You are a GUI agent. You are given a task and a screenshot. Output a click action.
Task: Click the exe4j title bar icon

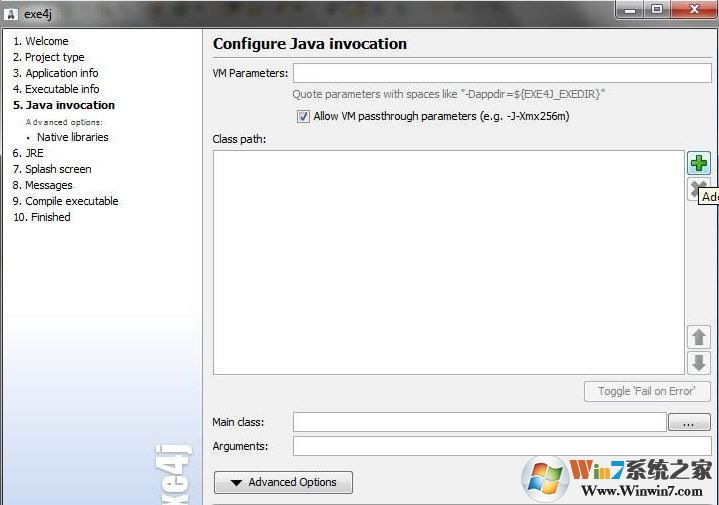pos(11,14)
